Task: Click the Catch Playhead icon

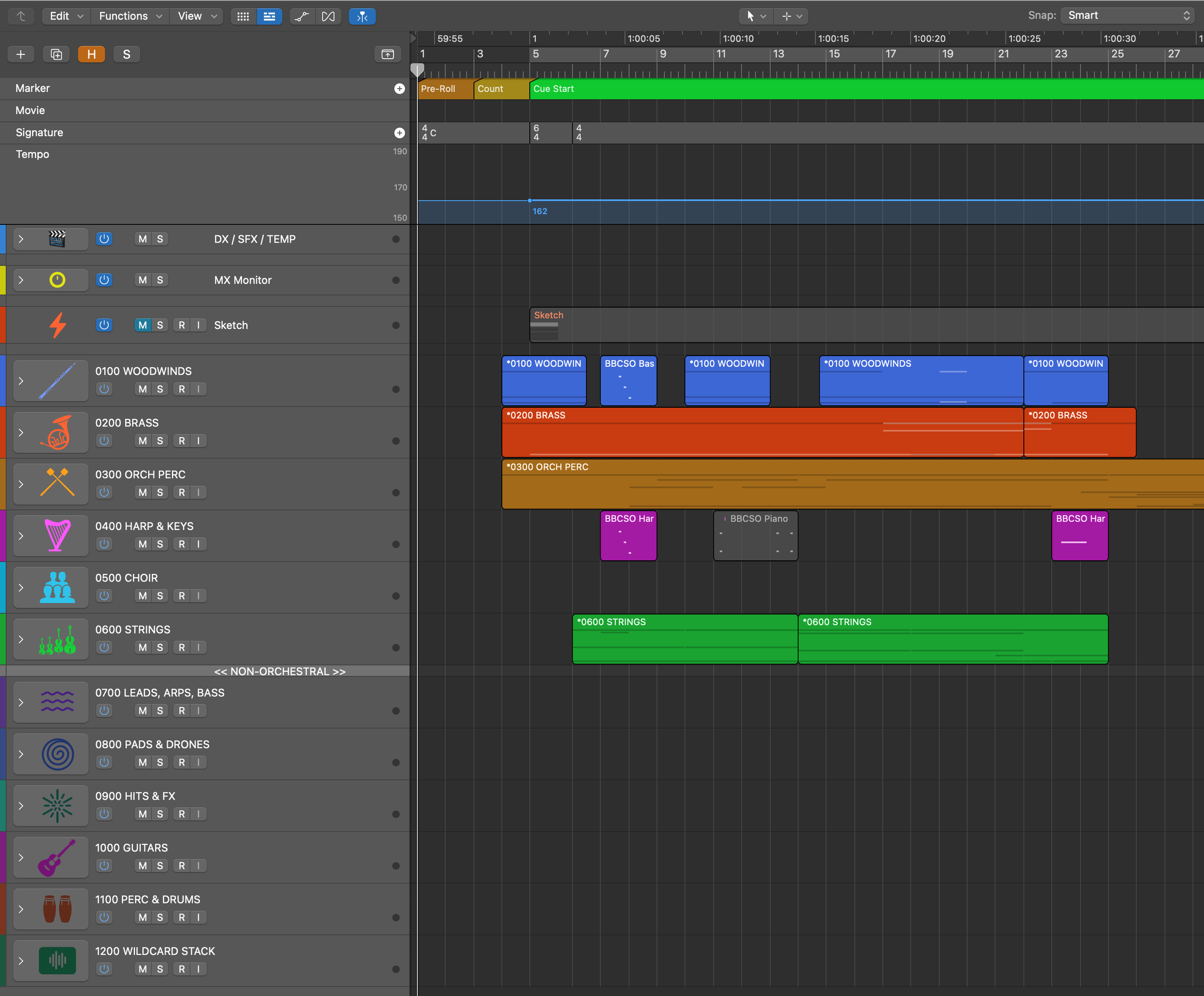Action: [362, 16]
